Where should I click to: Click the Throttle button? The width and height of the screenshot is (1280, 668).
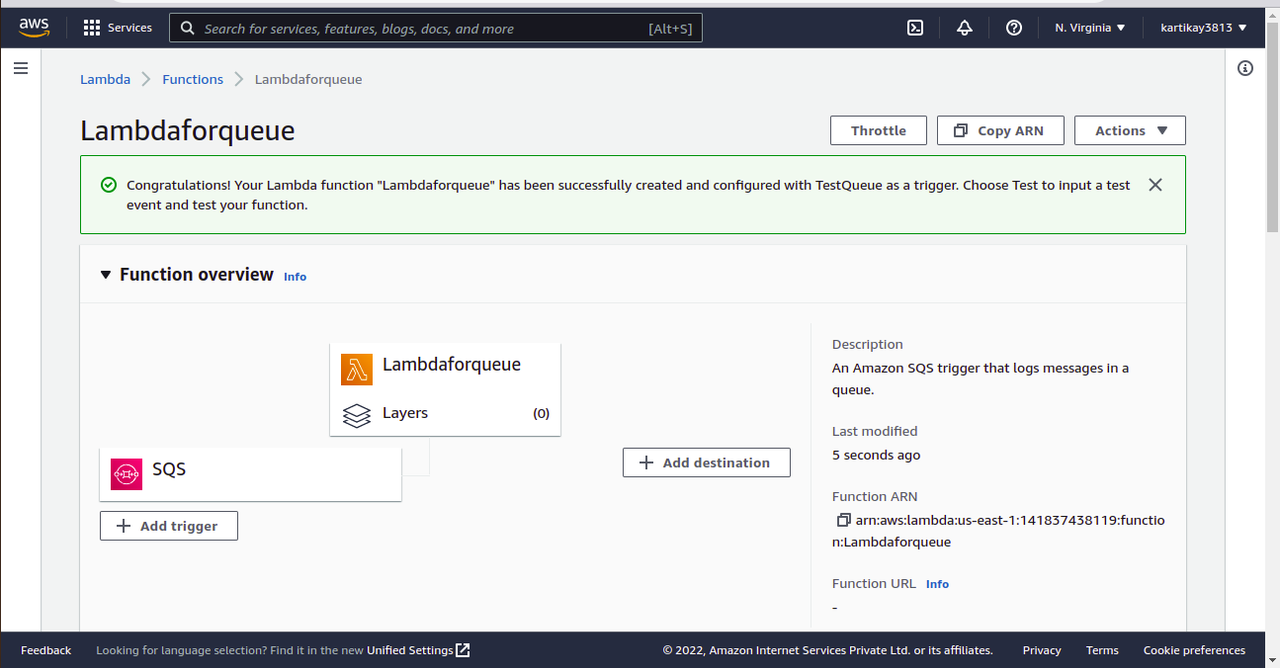click(x=878, y=131)
